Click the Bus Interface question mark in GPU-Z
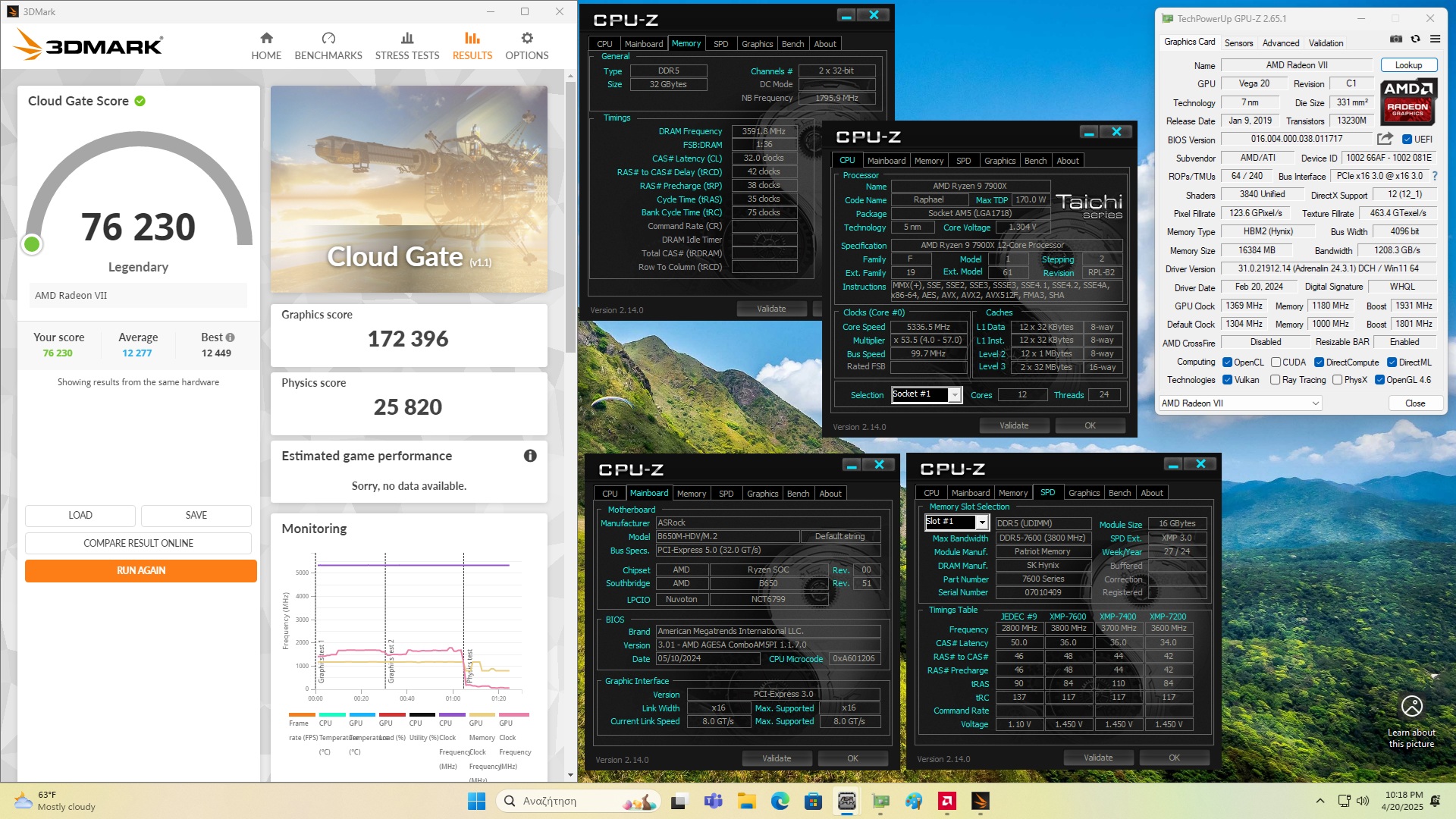This screenshot has height=819, width=1456. tap(1434, 176)
